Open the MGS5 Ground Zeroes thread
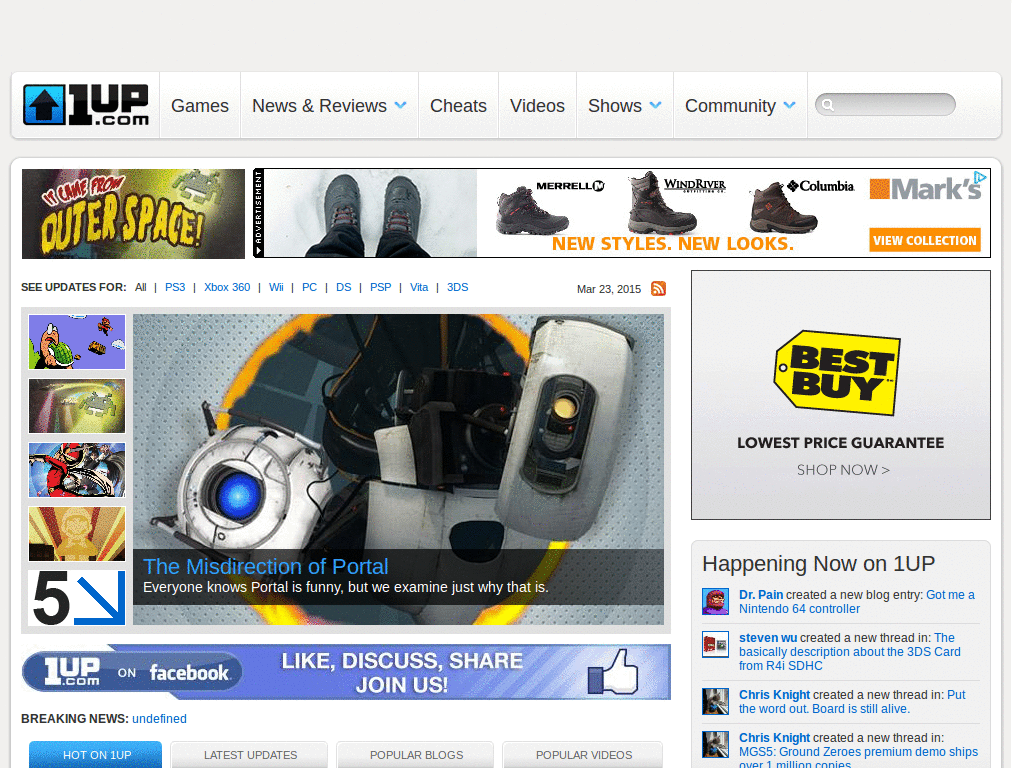 point(858,756)
